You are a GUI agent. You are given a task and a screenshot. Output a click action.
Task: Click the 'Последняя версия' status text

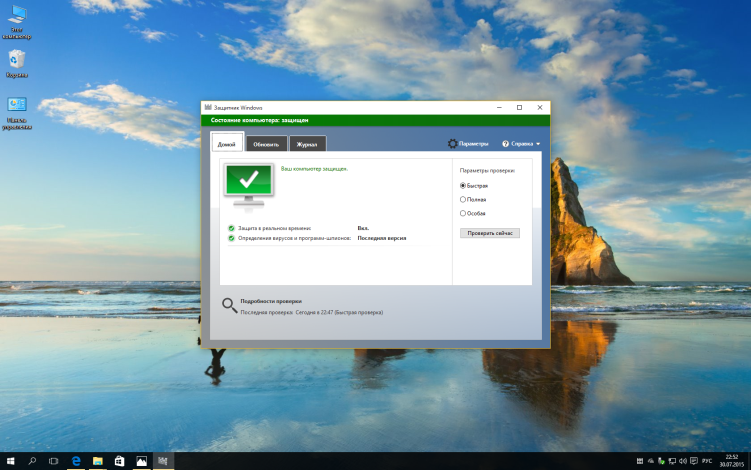click(382, 238)
